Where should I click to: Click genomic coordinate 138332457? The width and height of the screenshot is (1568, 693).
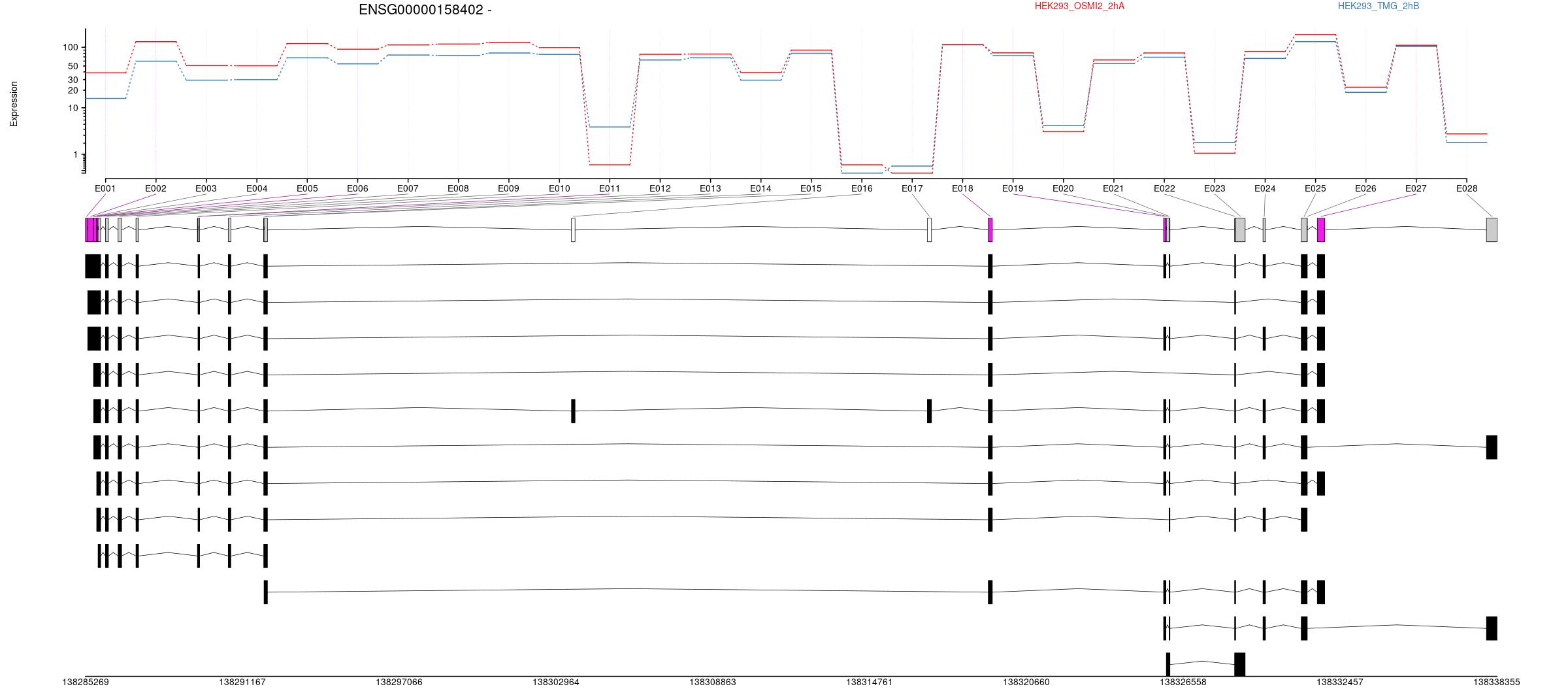pos(1340,682)
